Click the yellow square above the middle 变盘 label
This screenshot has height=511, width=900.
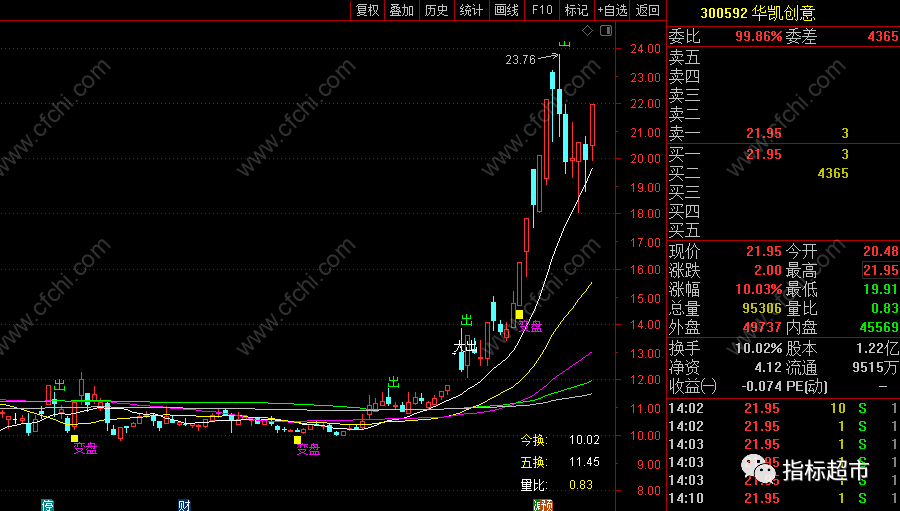297,440
